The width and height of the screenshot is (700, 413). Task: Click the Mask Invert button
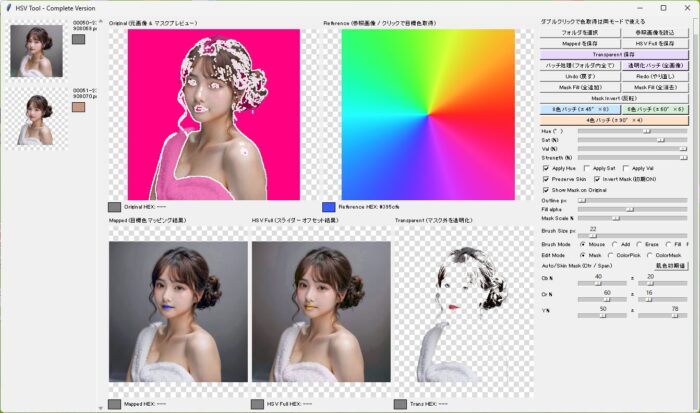[x=614, y=98]
